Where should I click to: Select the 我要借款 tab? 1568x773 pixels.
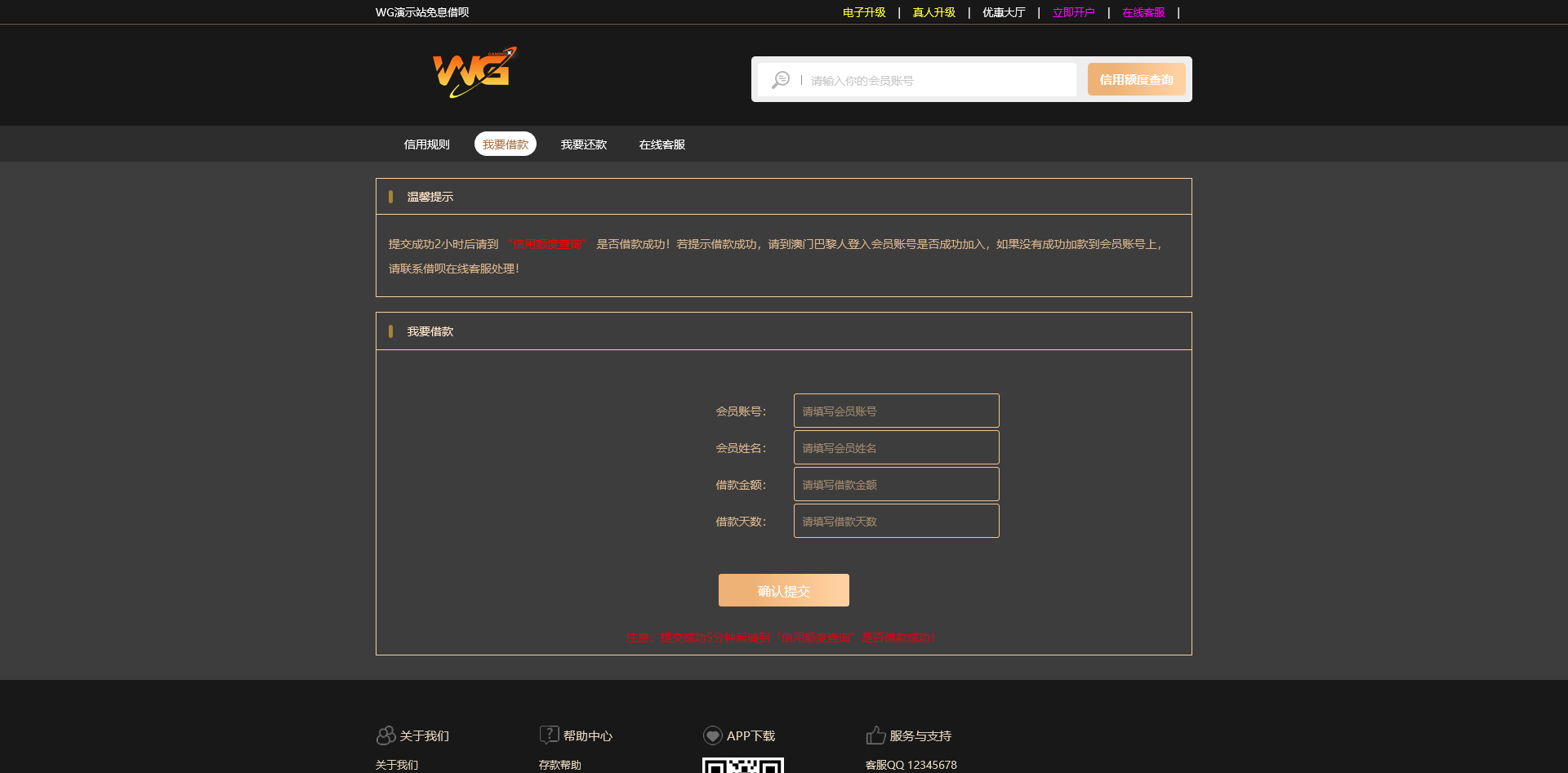pos(505,144)
